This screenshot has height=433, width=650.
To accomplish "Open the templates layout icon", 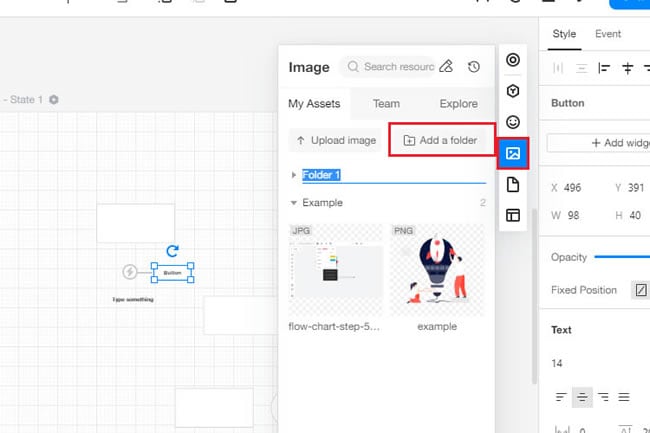I will 513,215.
